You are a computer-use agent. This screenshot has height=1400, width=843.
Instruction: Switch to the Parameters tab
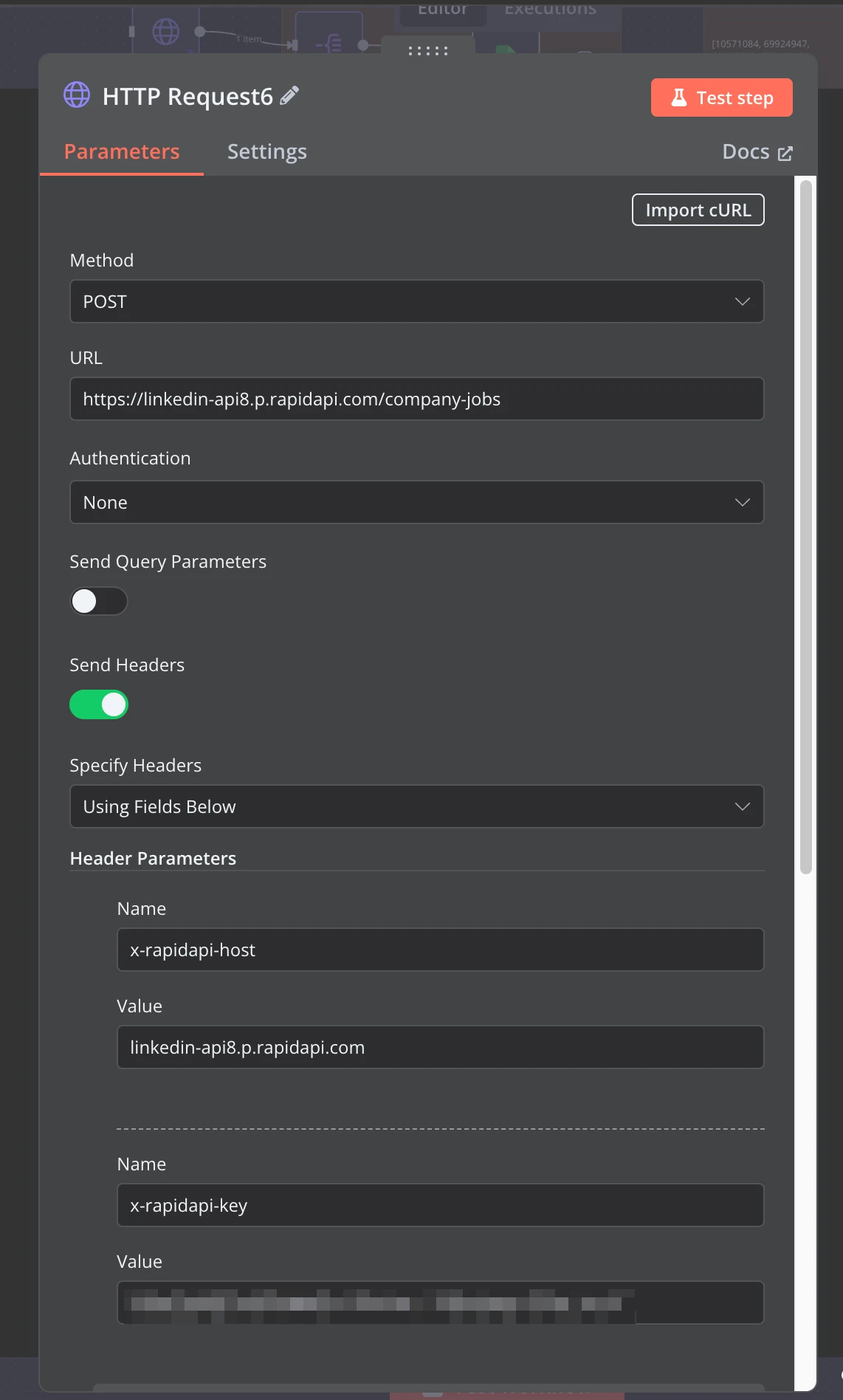122,151
